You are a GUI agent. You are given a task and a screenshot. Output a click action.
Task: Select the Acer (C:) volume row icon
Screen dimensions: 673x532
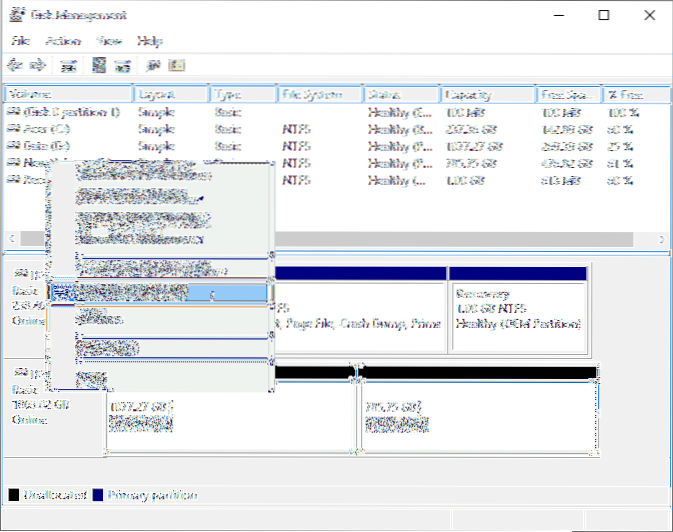click(12, 129)
